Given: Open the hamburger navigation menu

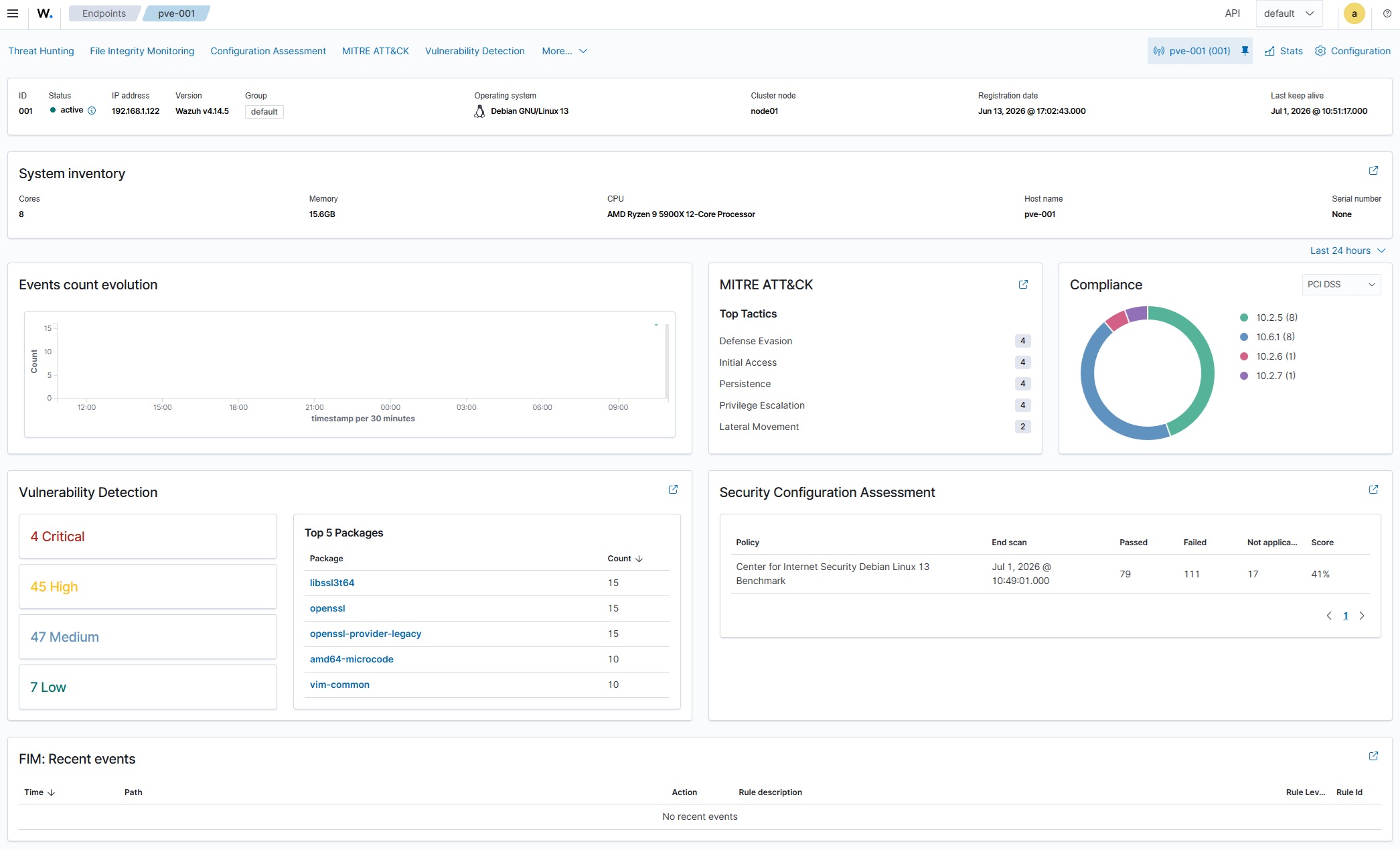Looking at the screenshot, I should click(13, 13).
